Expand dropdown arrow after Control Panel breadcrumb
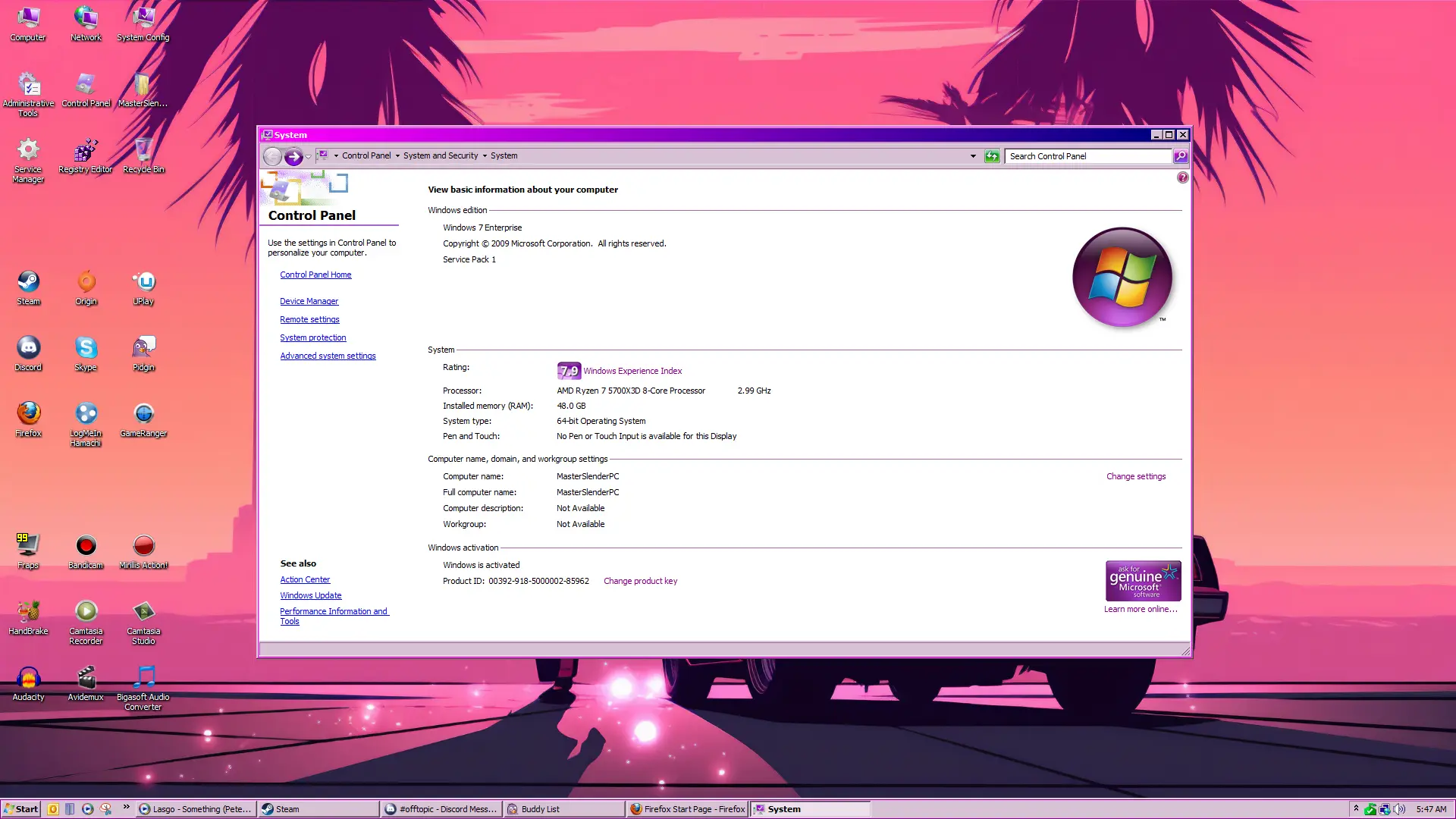 pyautogui.click(x=397, y=156)
